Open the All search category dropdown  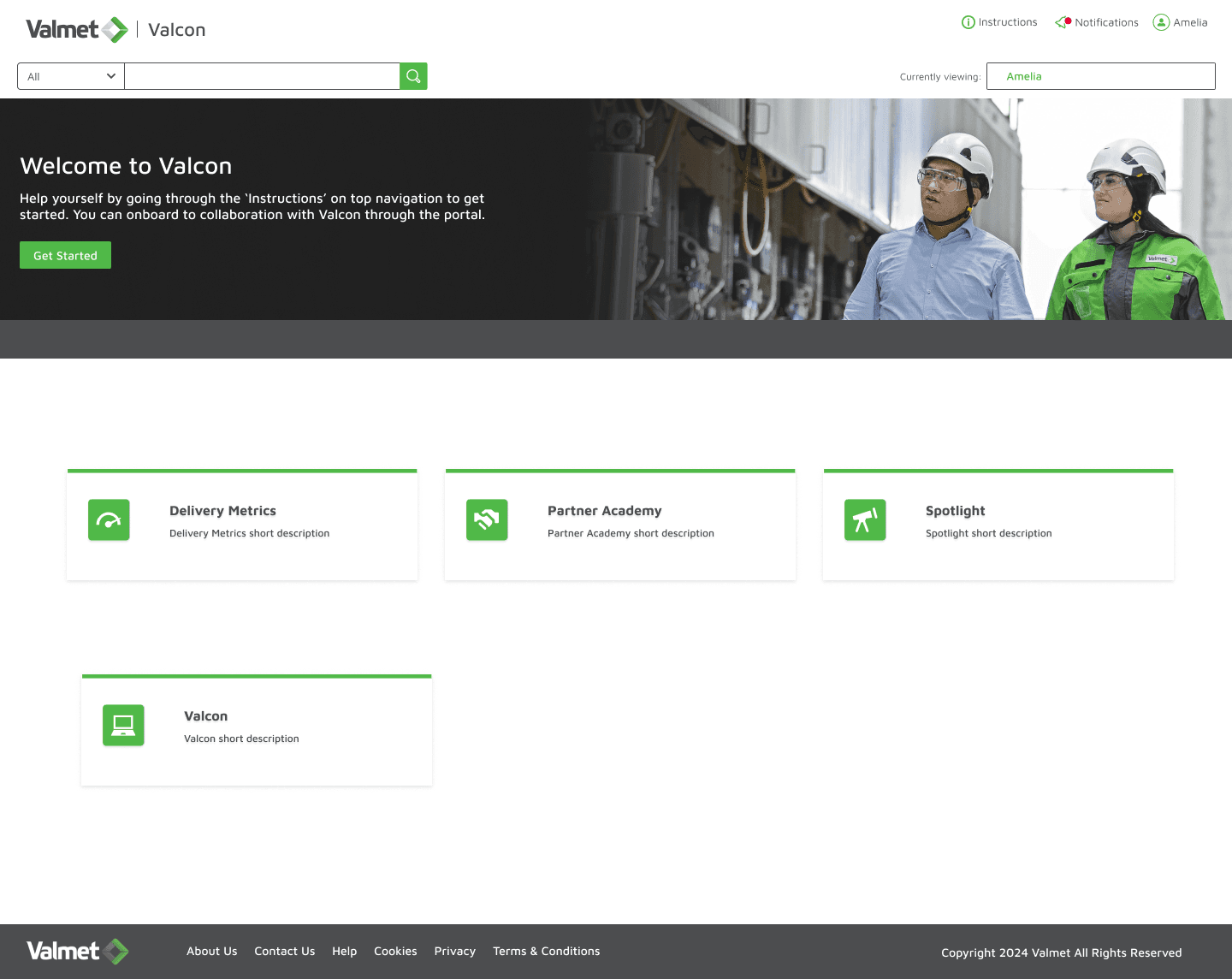[71, 76]
